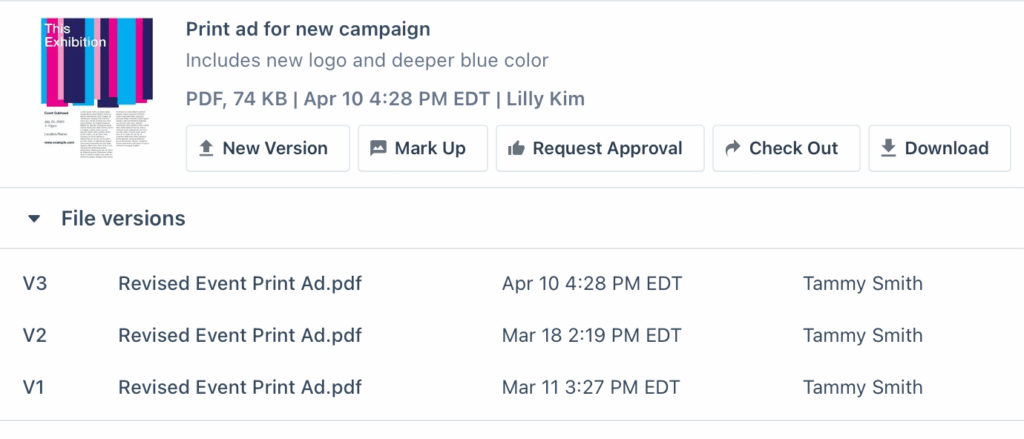The image size is (1024, 439).
Task: Click the File versions header text
Action: pos(123,218)
